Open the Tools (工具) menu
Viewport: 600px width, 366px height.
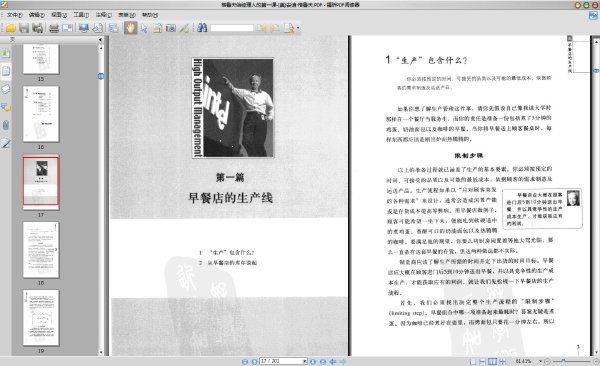81,15
